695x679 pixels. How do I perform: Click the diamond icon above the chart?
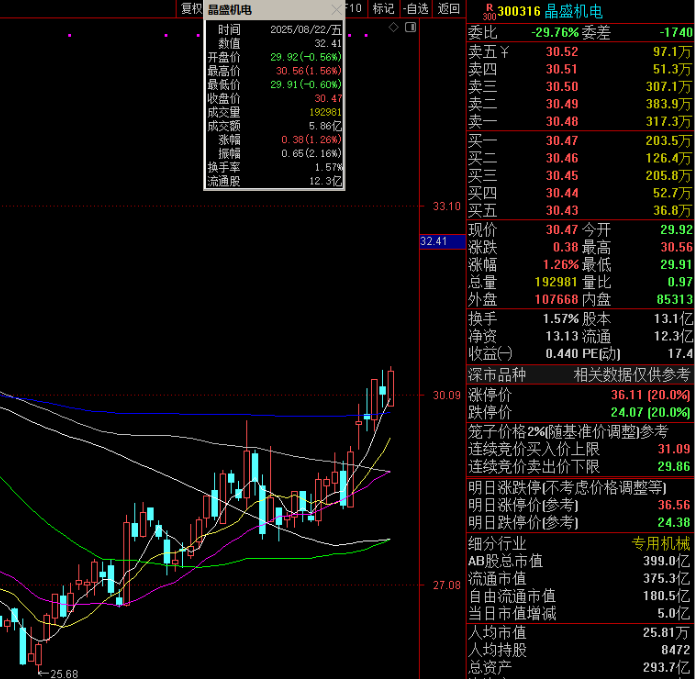[393, 27]
